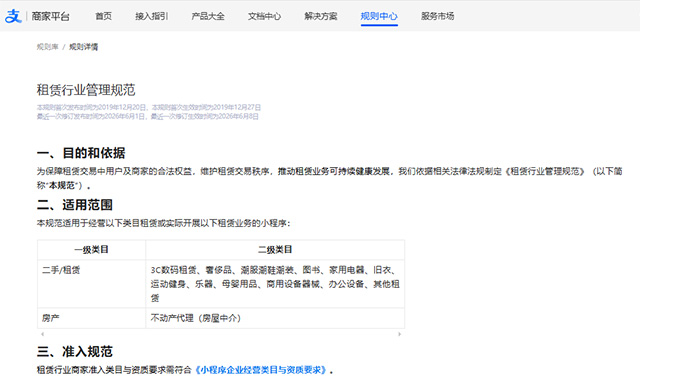Click table scroll left arrow
Image resolution: width=680 pixels, height=380 pixels.
click(x=42, y=334)
